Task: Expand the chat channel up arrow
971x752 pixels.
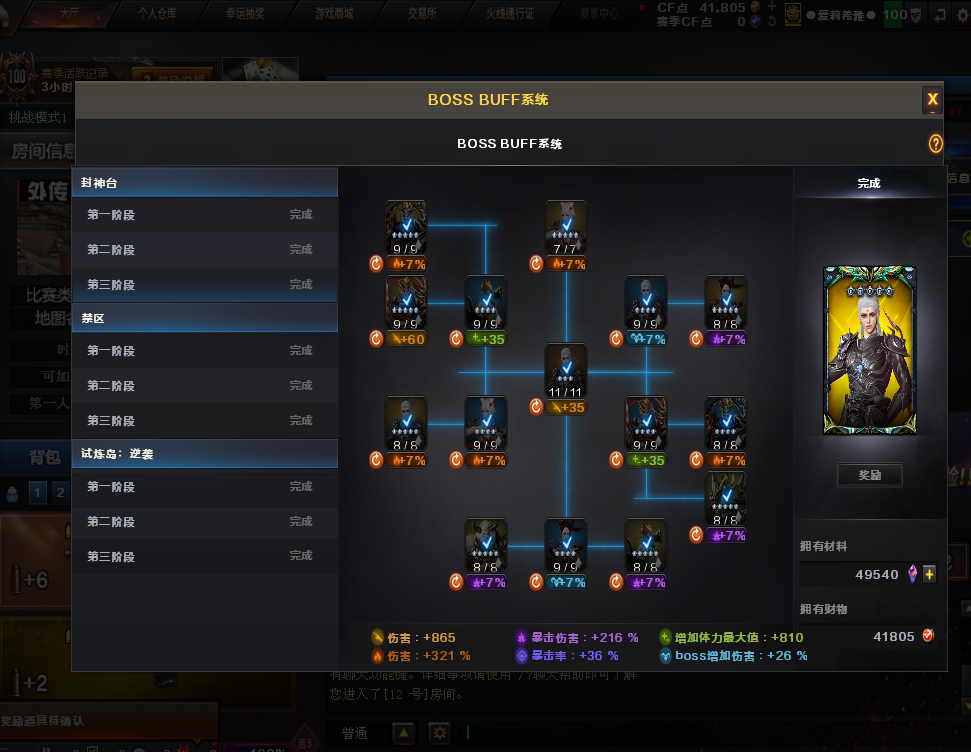Action: pos(404,733)
